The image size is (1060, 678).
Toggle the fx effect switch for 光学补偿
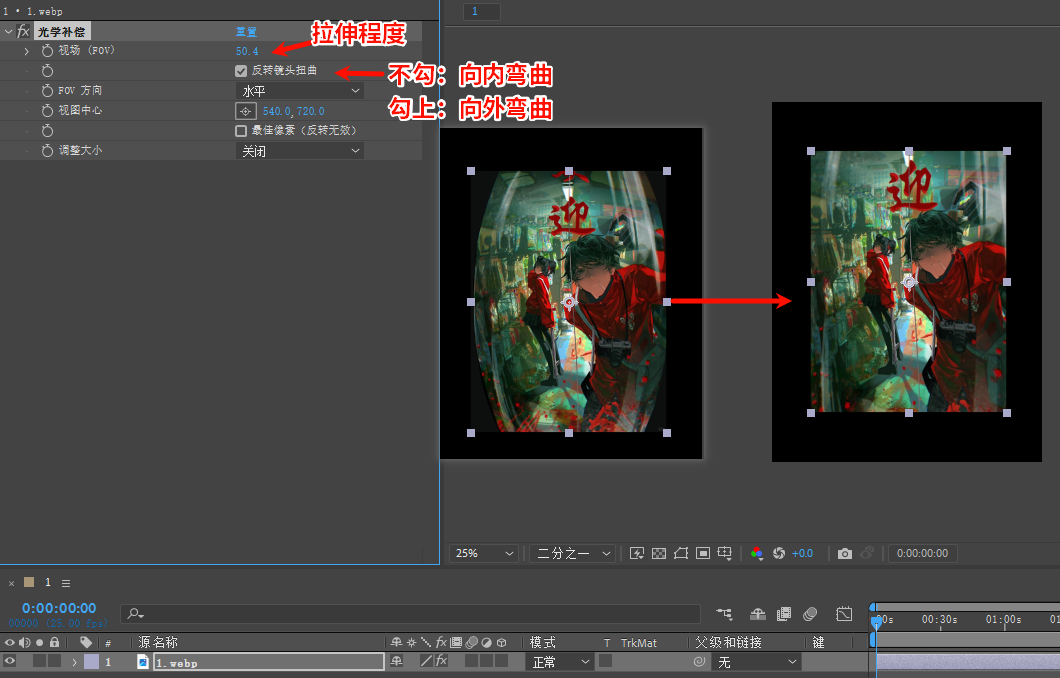pyautogui.click(x=23, y=31)
